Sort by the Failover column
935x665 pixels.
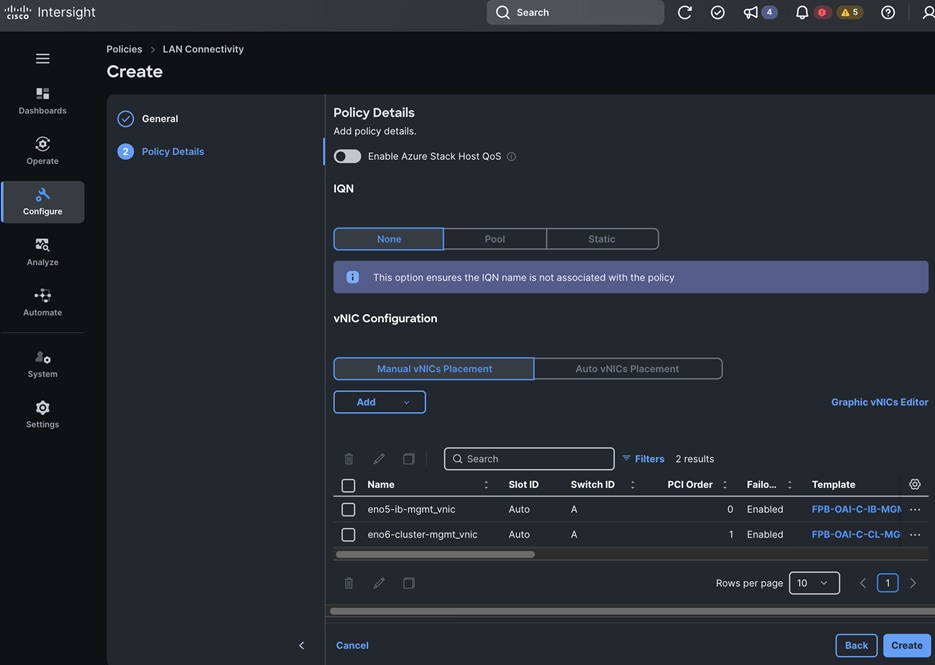pyautogui.click(x=790, y=484)
